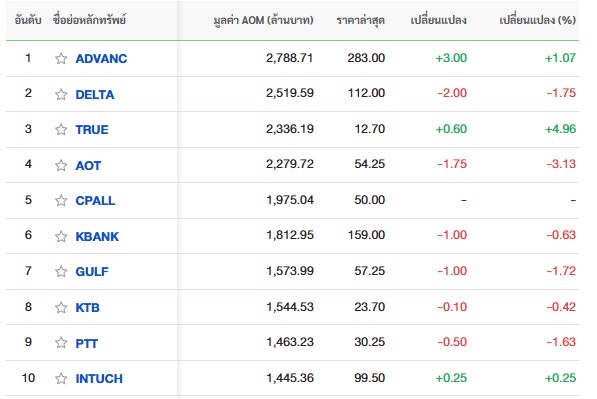Star the KBANK stock row
597x399 pixels.
61,236
